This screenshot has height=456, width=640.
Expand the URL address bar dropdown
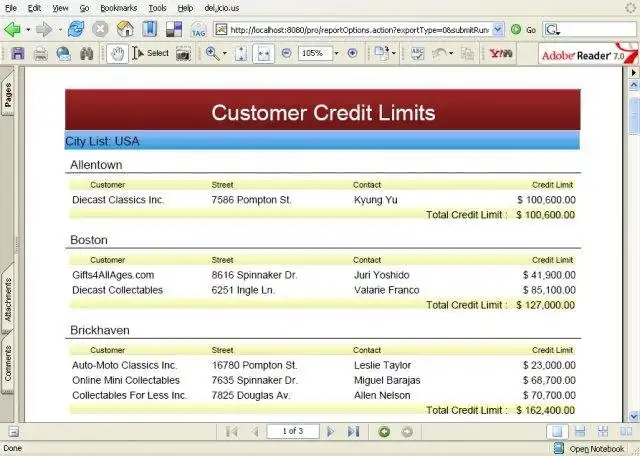(498, 29)
